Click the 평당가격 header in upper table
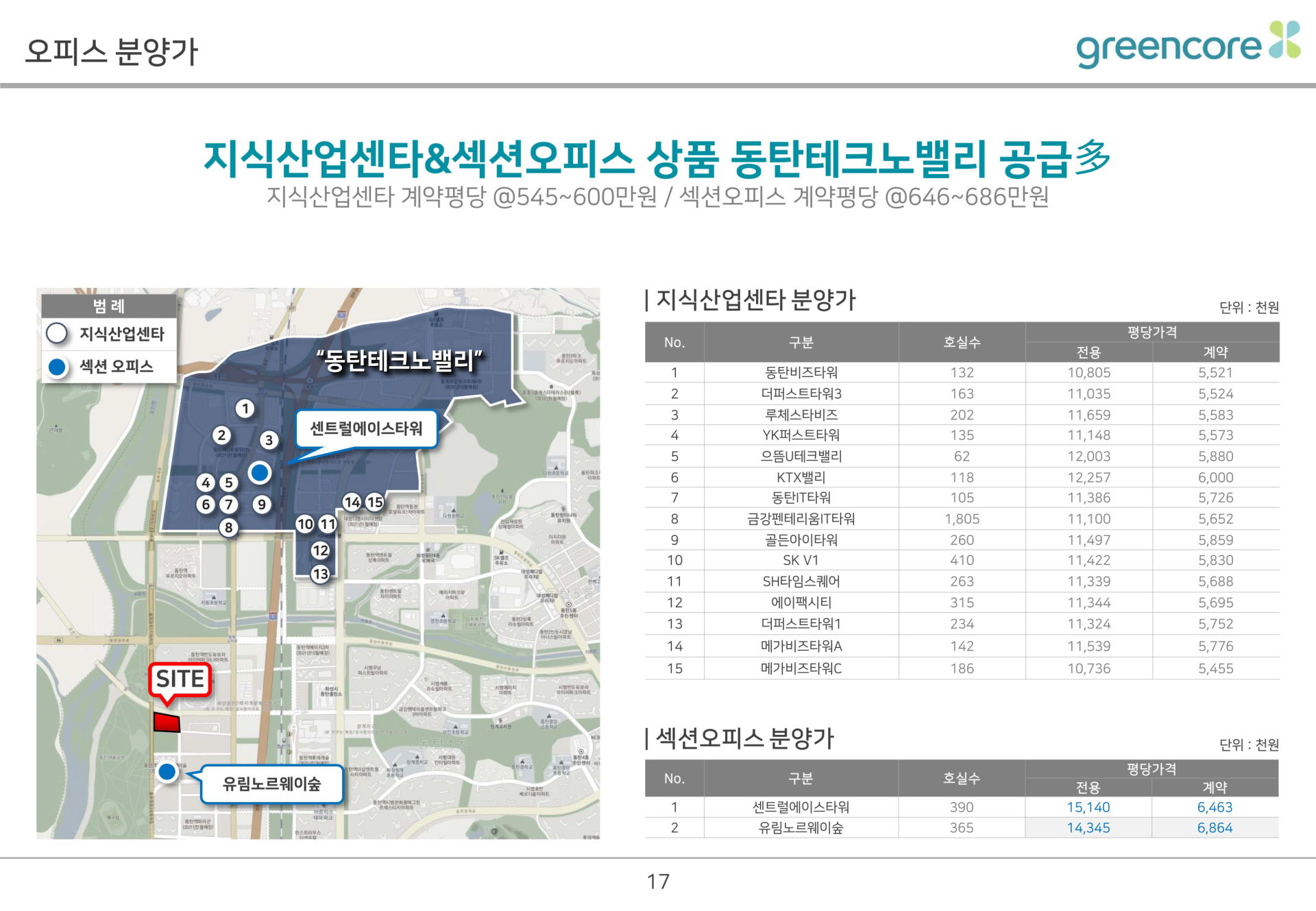1316x911 pixels. (x=1152, y=332)
